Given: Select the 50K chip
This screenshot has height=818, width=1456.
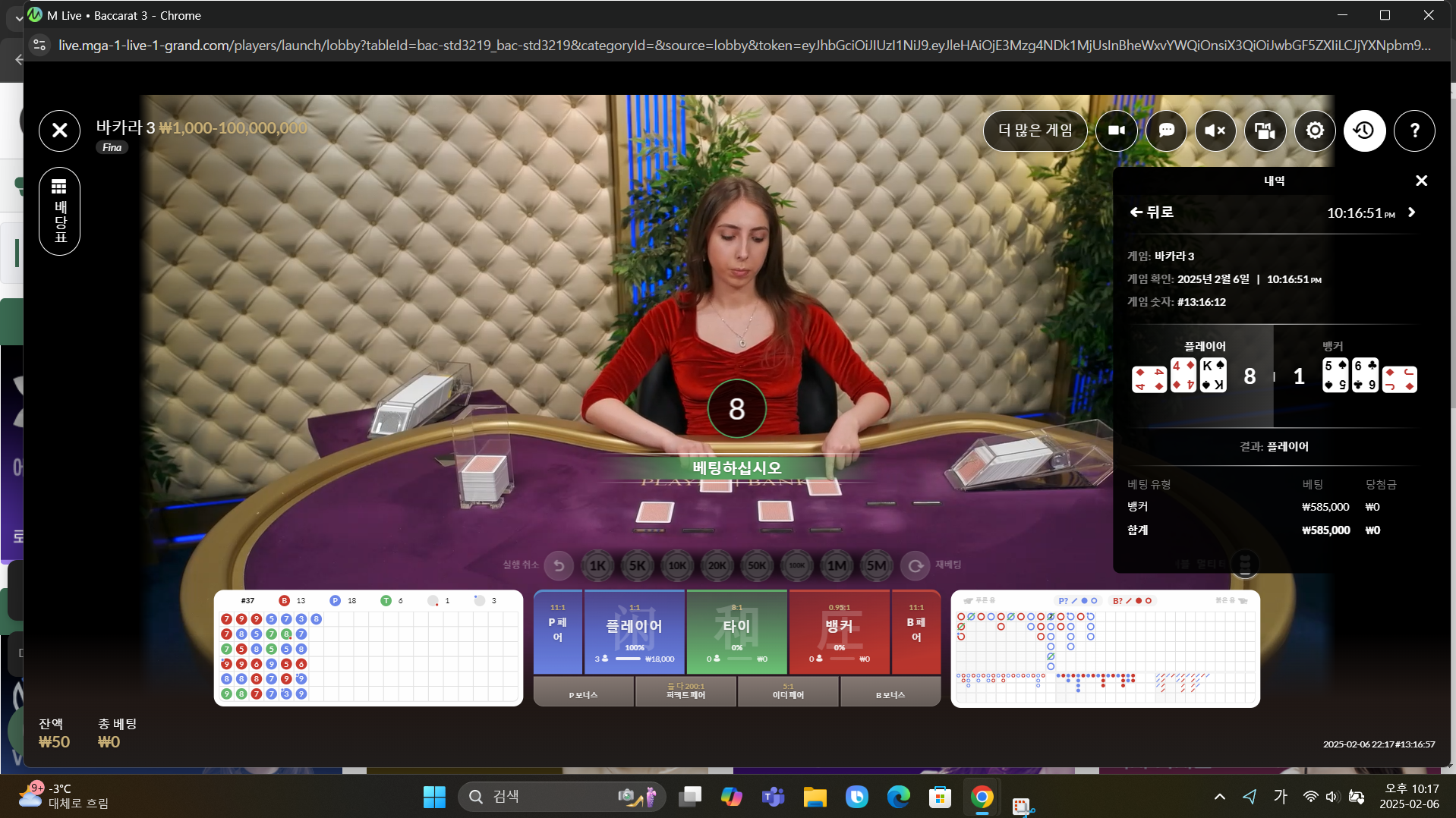Looking at the screenshot, I should tap(757, 565).
